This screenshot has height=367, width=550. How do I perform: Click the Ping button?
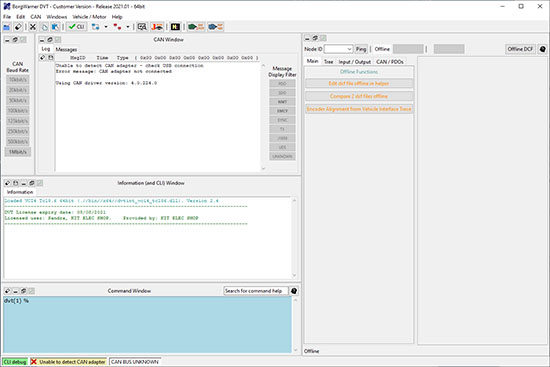coord(361,49)
